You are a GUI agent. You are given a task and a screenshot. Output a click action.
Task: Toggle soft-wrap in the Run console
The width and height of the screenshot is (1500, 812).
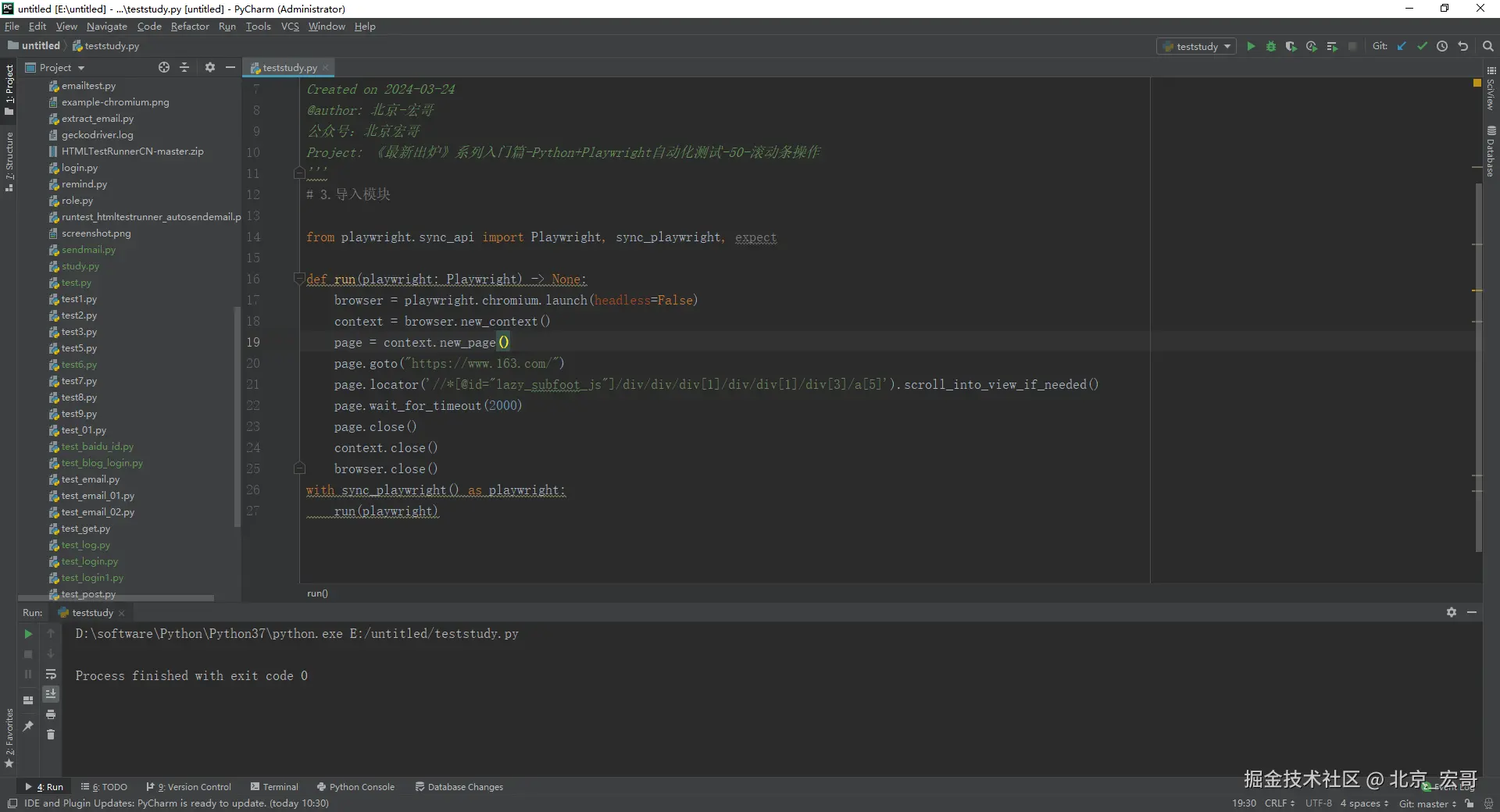point(51,674)
